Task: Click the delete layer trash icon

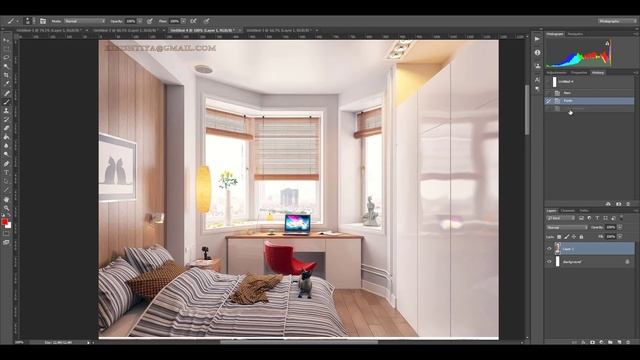Action: pos(628,342)
